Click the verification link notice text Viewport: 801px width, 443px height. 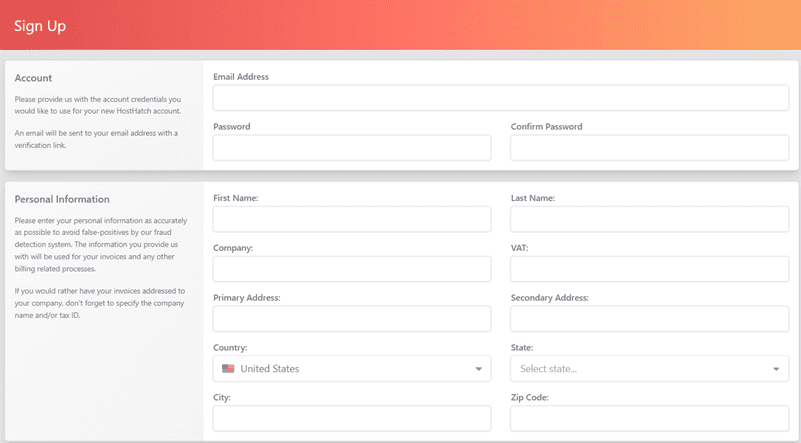(96, 139)
